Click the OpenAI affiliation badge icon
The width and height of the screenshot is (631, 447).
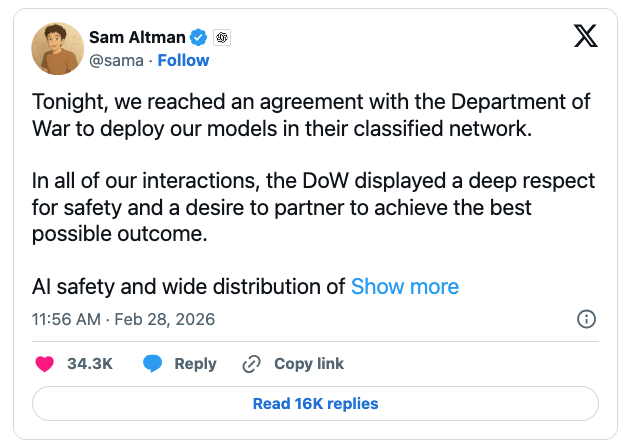click(x=224, y=37)
